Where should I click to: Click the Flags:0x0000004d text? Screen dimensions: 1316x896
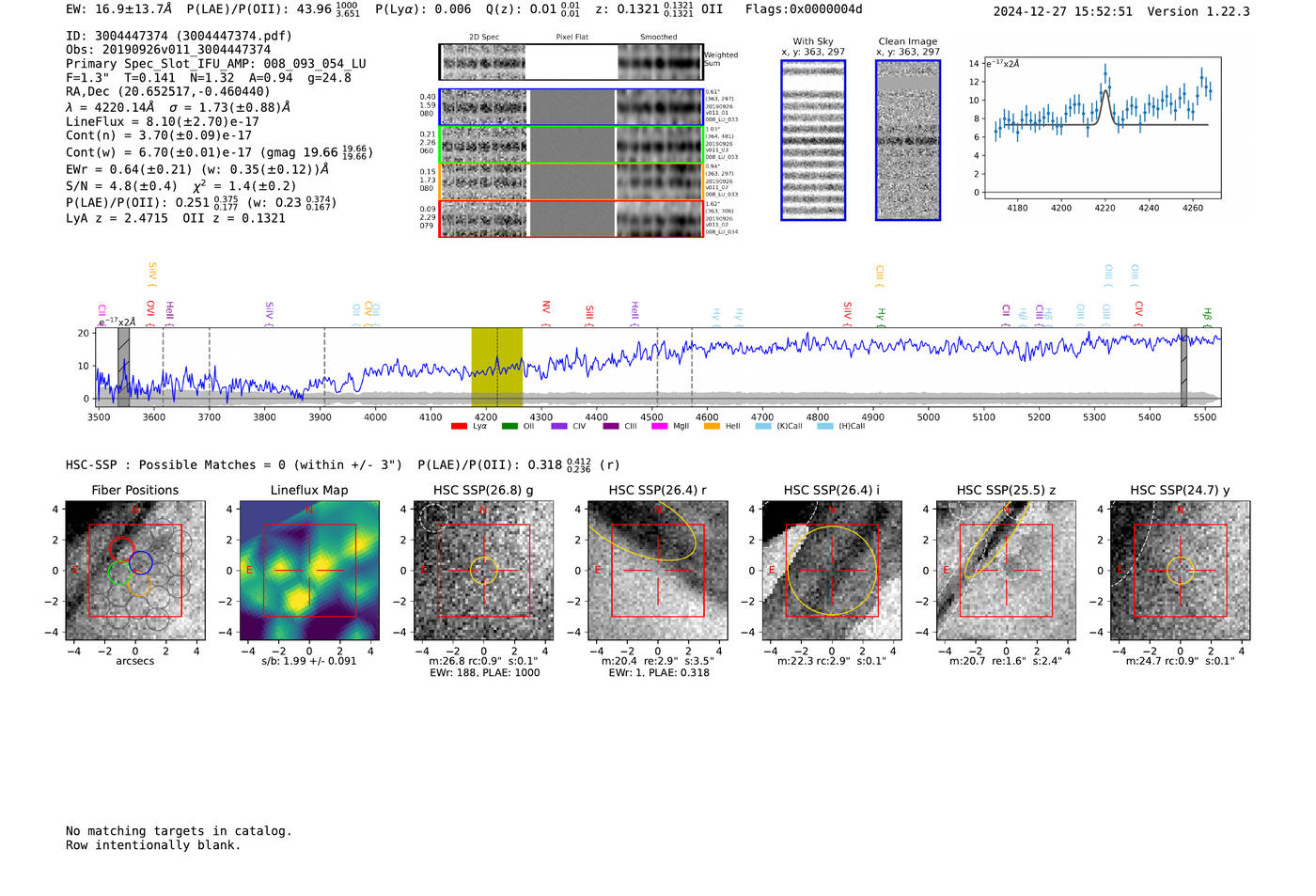pos(804,9)
